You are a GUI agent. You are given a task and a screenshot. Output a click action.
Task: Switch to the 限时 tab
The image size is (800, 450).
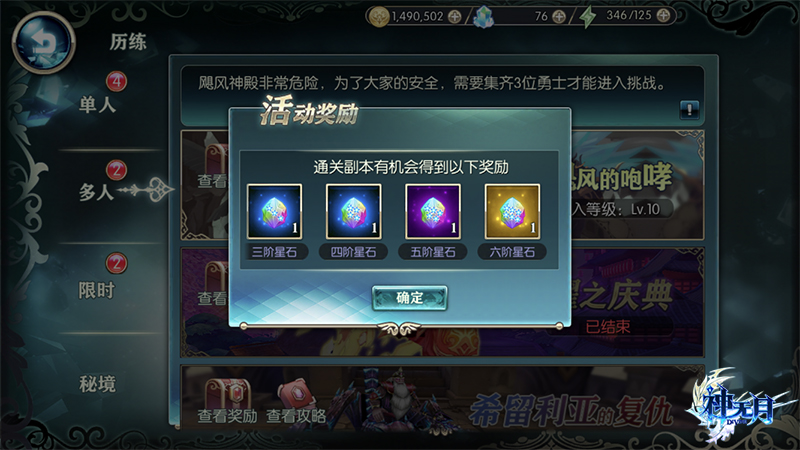click(x=96, y=290)
